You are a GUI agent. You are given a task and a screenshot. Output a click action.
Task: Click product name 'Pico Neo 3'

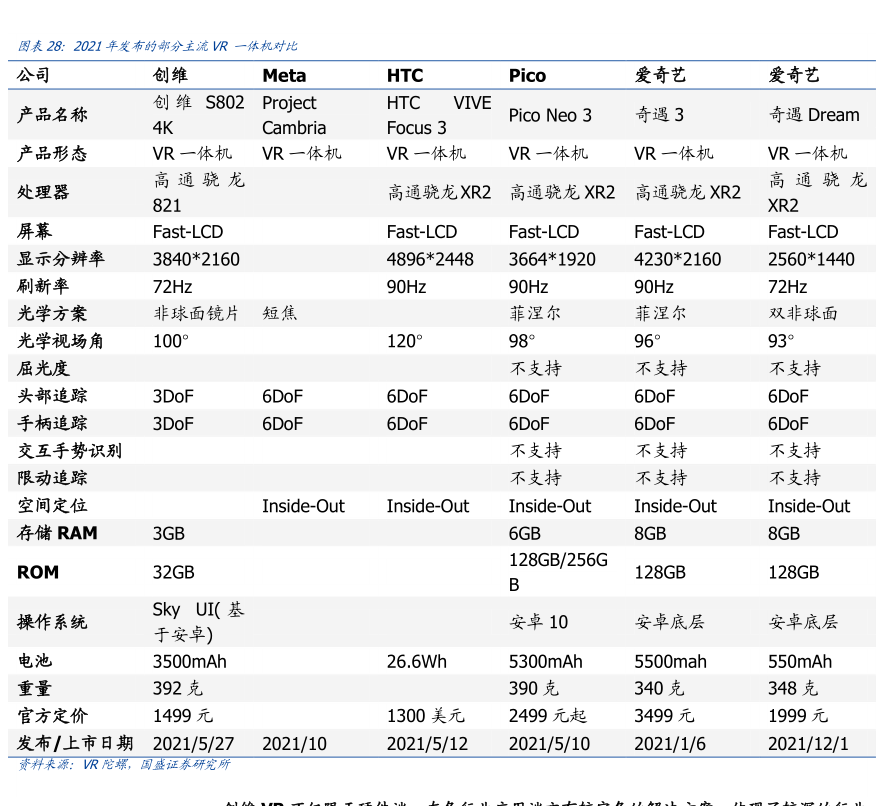point(550,116)
